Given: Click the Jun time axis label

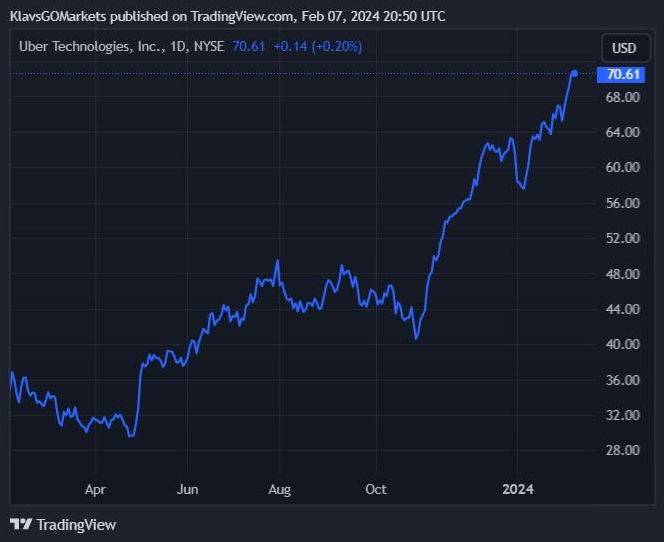Looking at the screenshot, I should [x=188, y=489].
